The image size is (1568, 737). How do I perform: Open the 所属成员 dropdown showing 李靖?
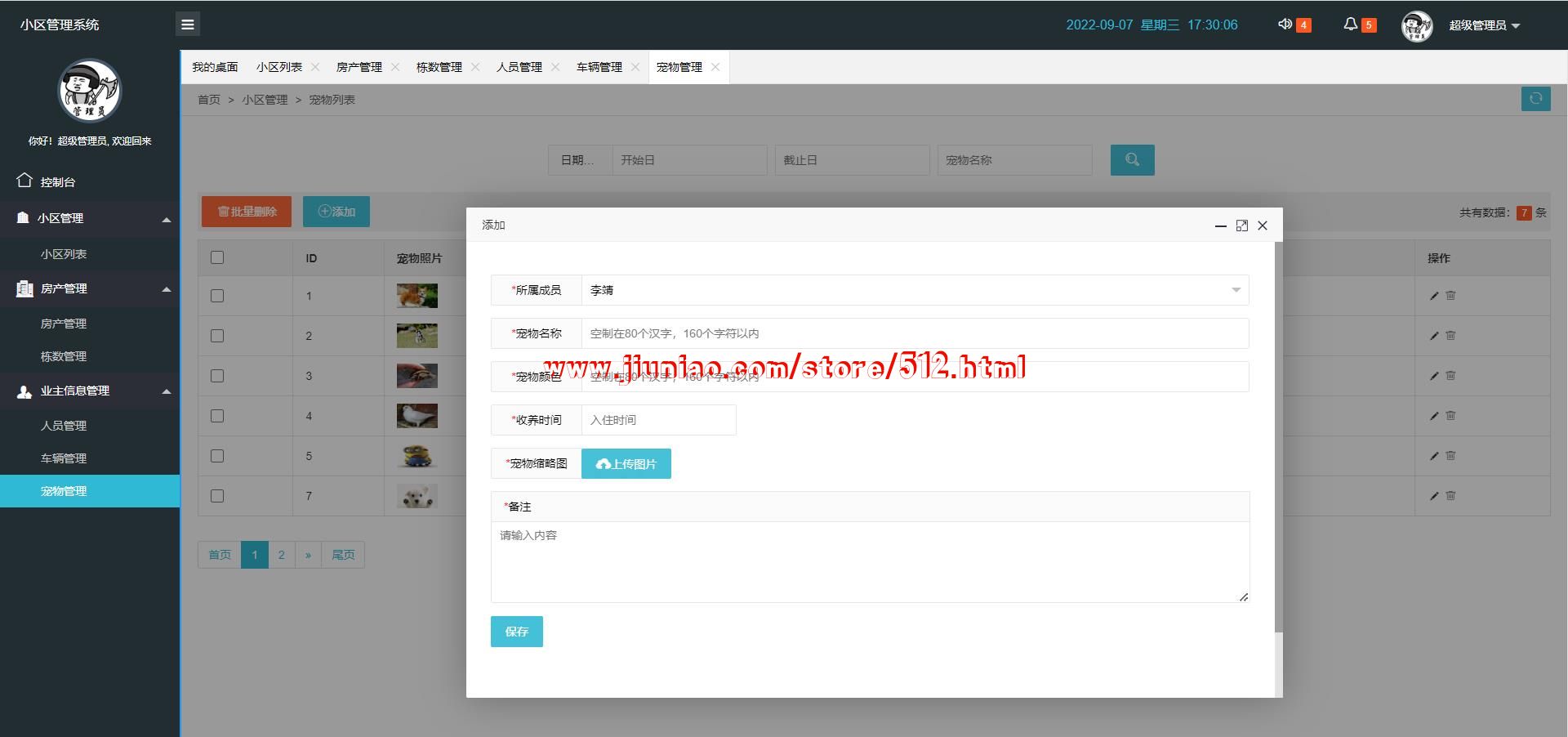pyautogui.click(x=914, y=290)
